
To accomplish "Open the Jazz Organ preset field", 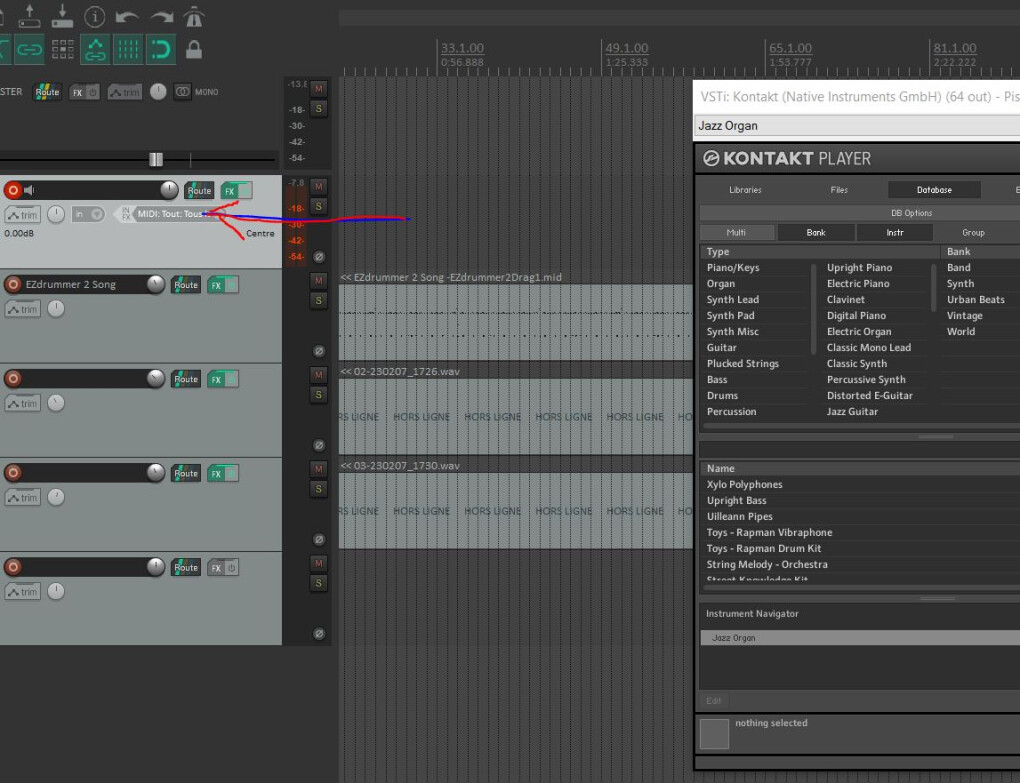I will click(x=857, y=126).
